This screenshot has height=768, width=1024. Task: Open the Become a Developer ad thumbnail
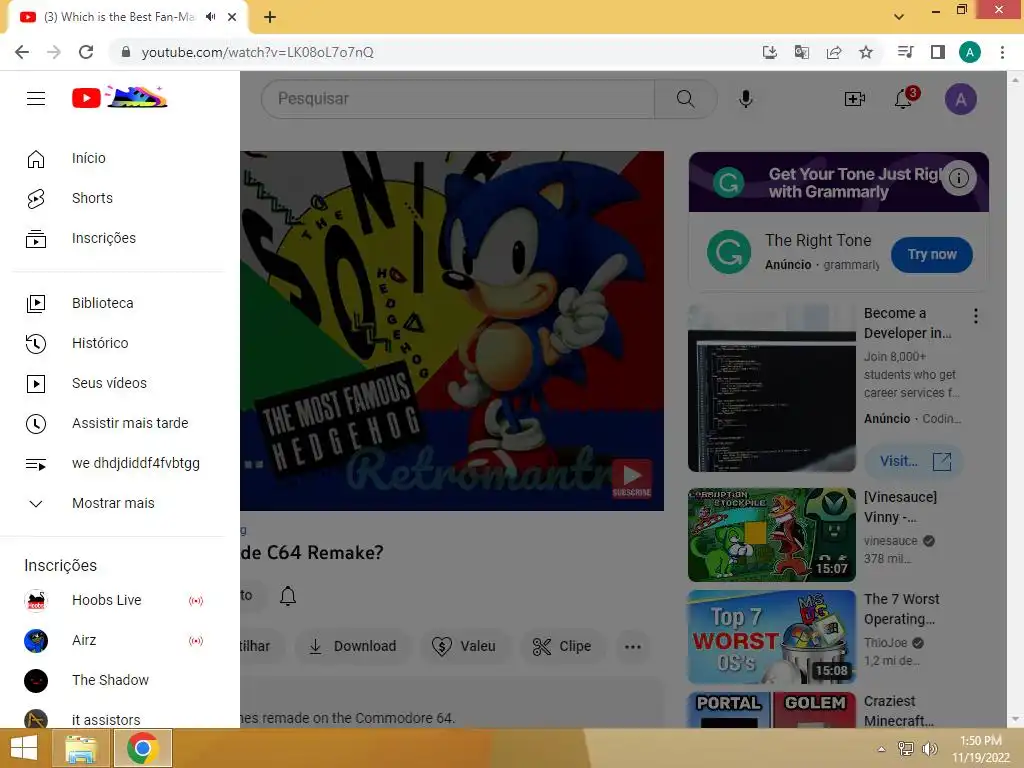(772, 388)
